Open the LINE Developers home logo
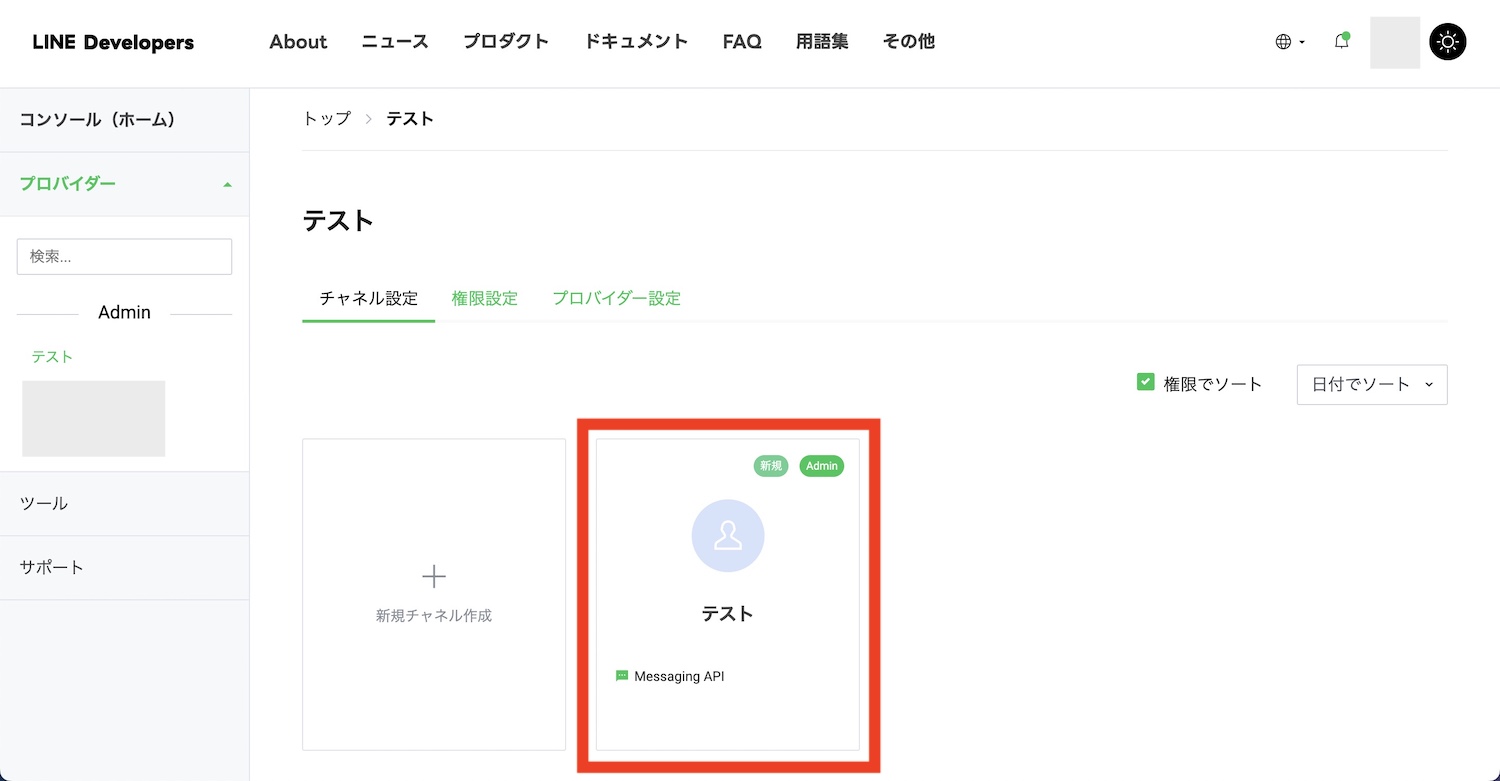Image resolution: width=1500 pixels, height=781 pixels. [x=113, y=42]
